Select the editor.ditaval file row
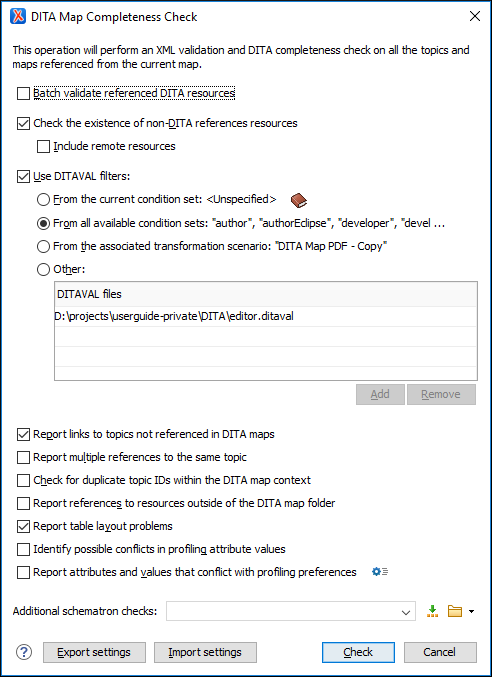 (x=266, y=316)
